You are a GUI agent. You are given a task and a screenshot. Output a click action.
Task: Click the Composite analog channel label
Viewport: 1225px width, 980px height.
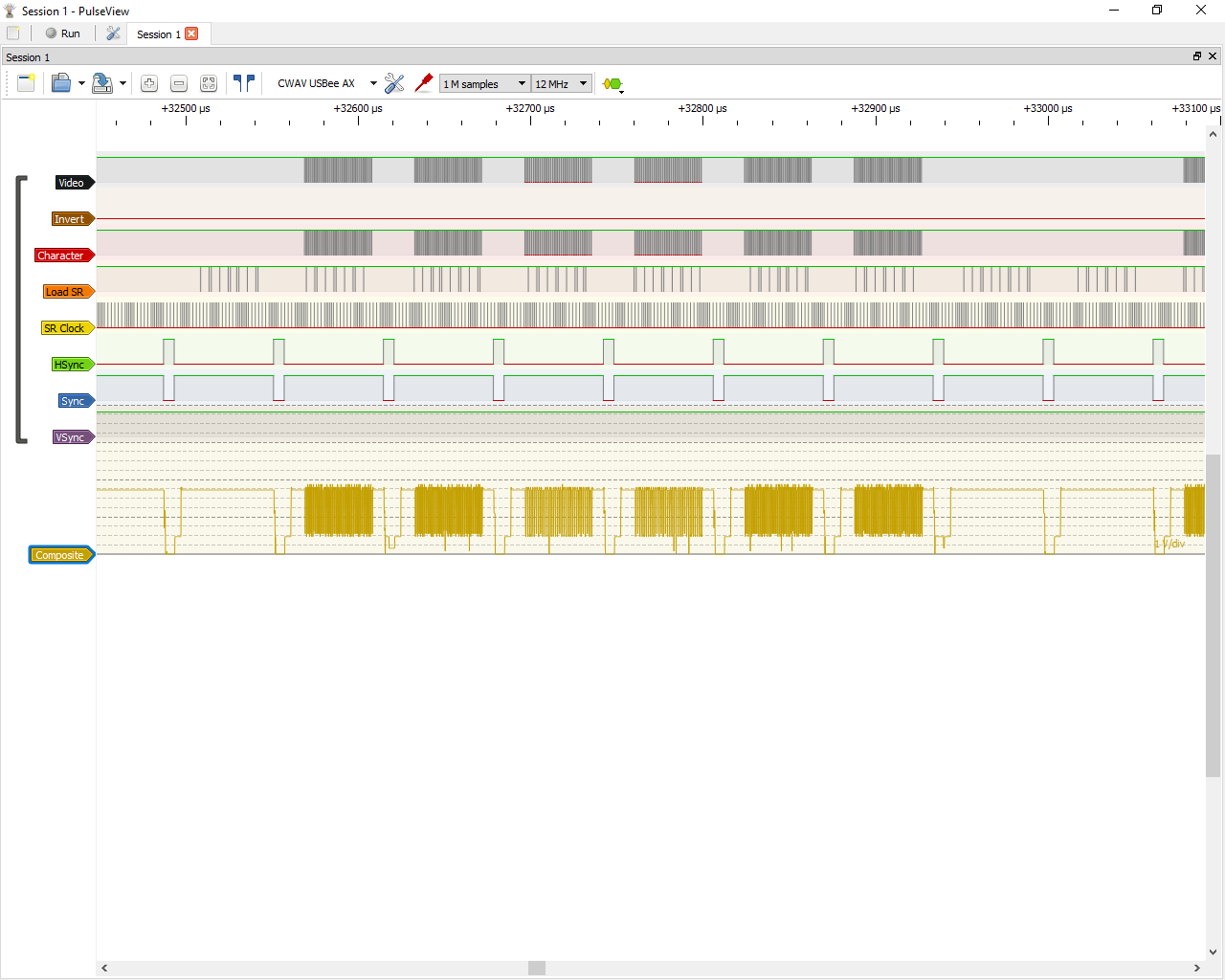pos(60,554)
